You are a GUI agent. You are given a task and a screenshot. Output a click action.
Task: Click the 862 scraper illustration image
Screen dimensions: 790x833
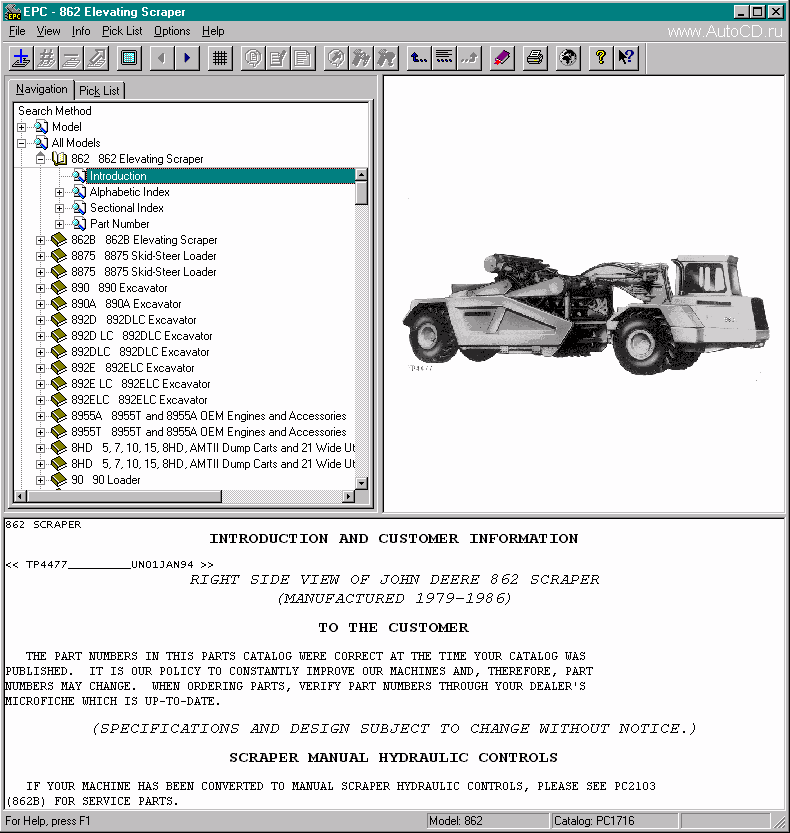[x=585, y=313]
